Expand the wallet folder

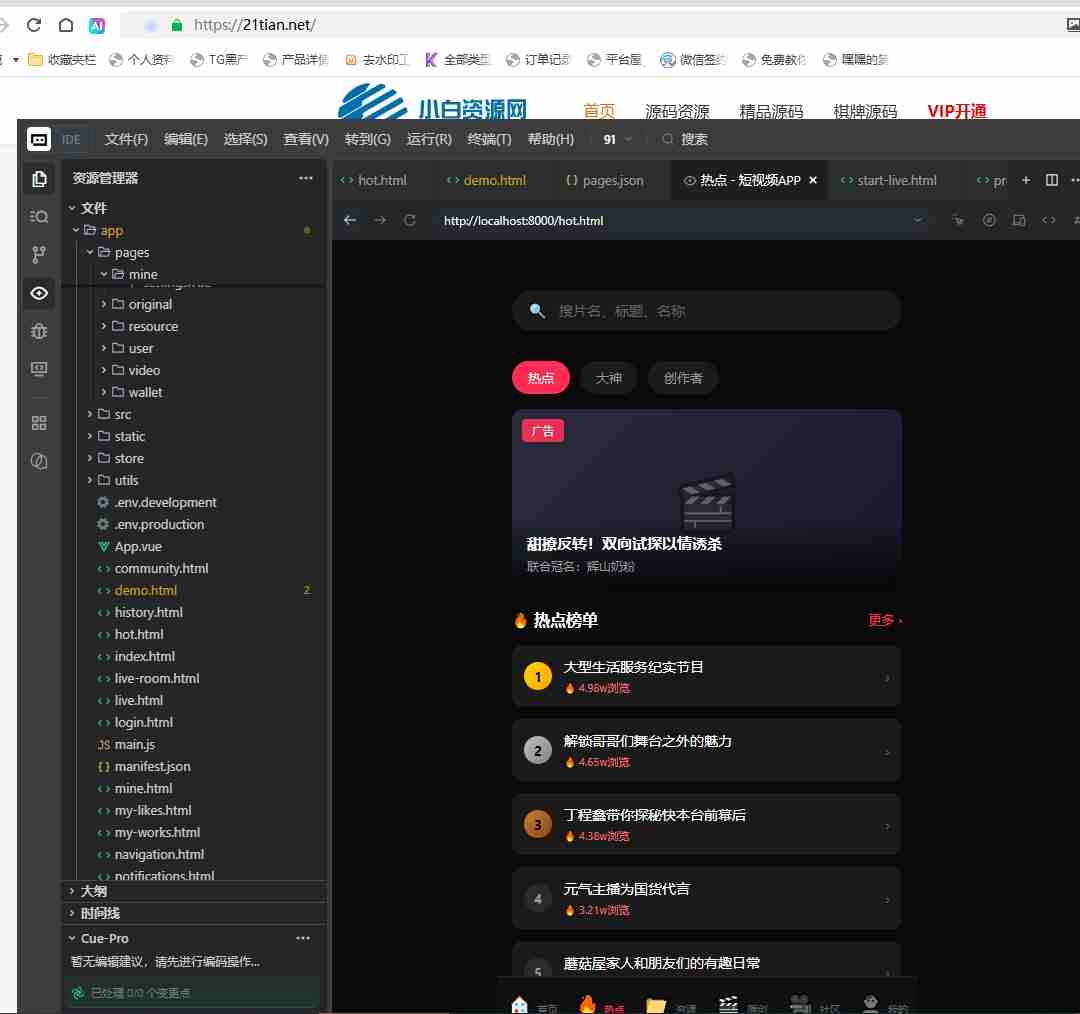[x=103, y=393]
